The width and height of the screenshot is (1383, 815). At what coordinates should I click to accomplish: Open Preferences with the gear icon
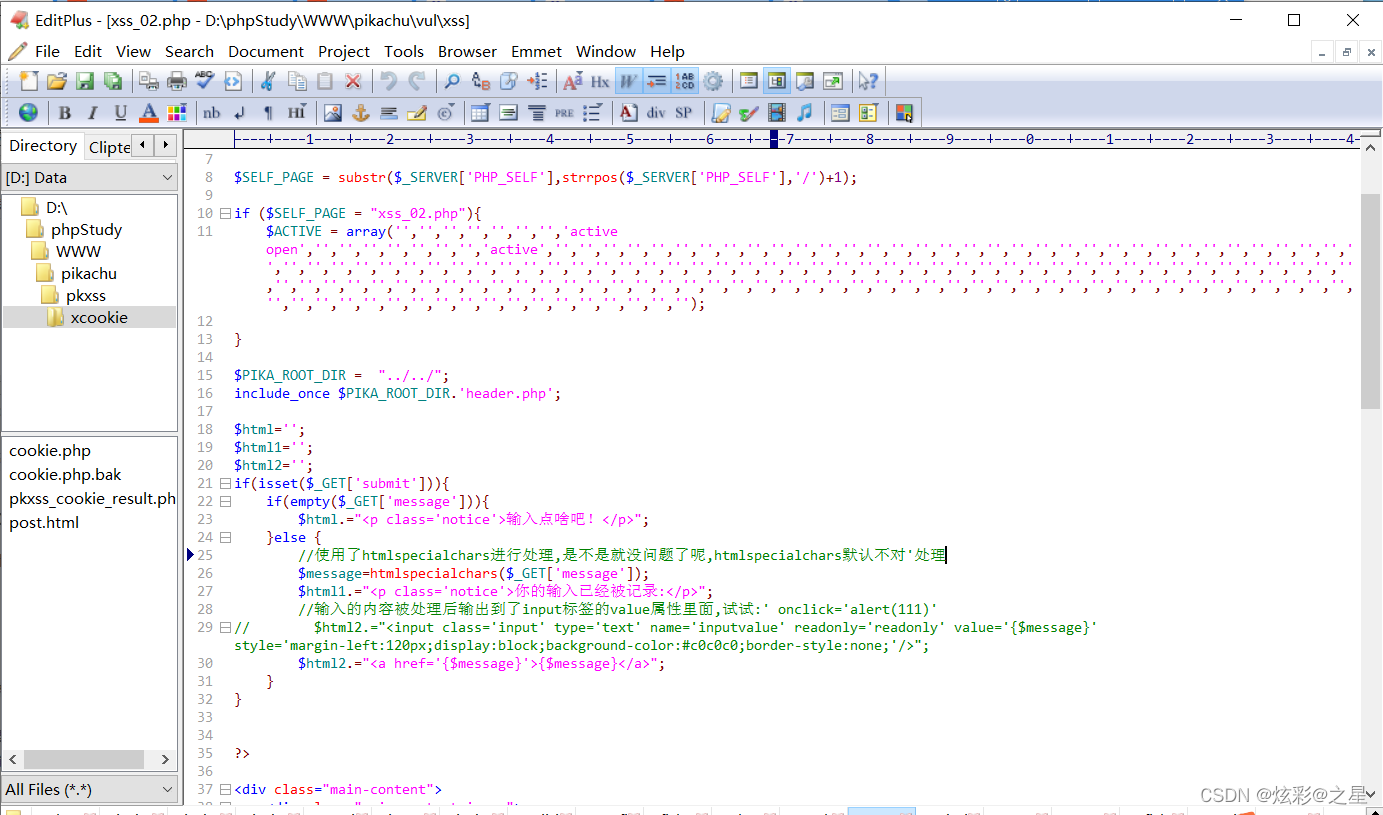pyautogui.click(x=713, y=81)
